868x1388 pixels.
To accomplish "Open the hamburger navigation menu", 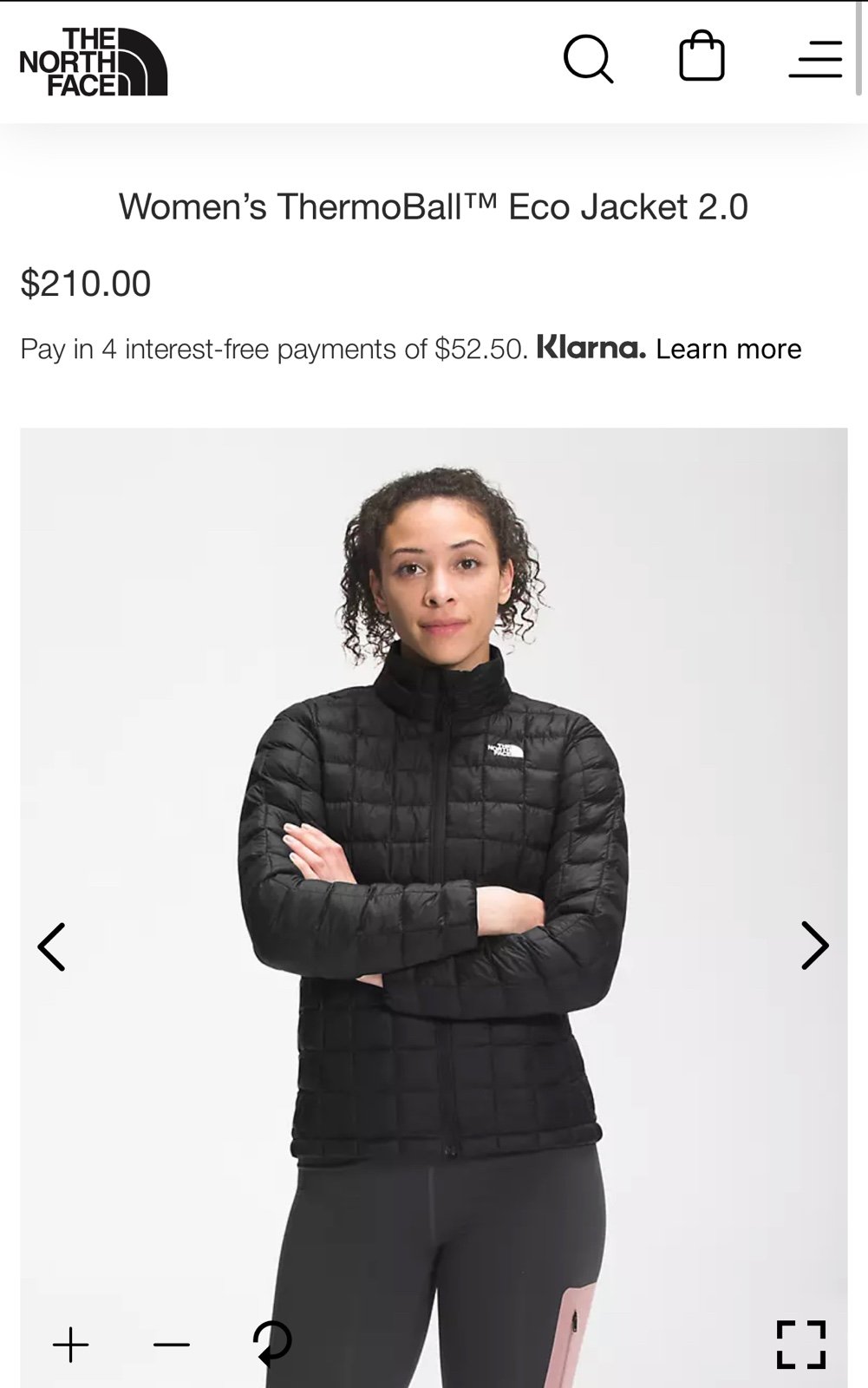I will tap(816, 59).
